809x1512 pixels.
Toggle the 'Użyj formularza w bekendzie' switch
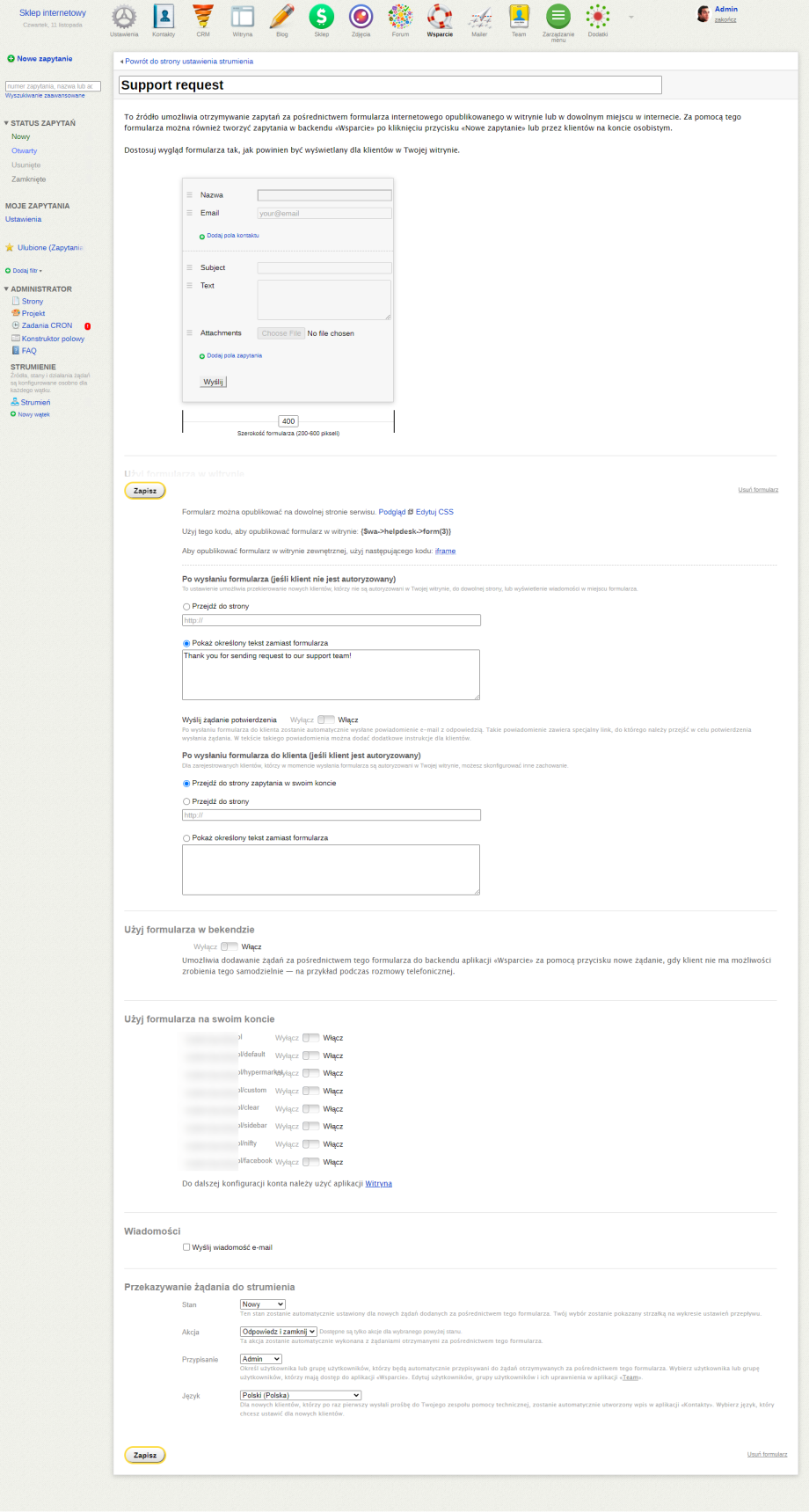click(230, 946)
